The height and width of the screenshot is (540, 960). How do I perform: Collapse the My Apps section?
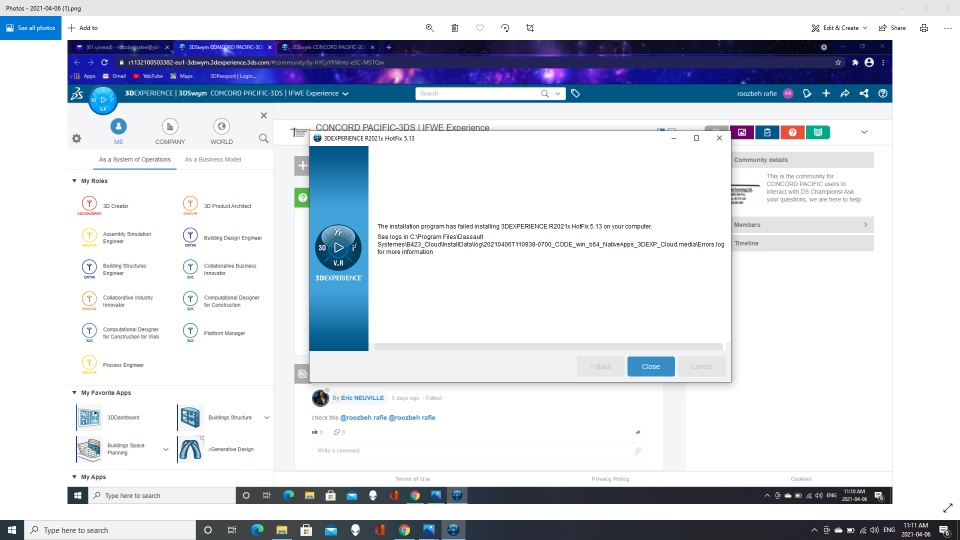[x=75, y=476]
